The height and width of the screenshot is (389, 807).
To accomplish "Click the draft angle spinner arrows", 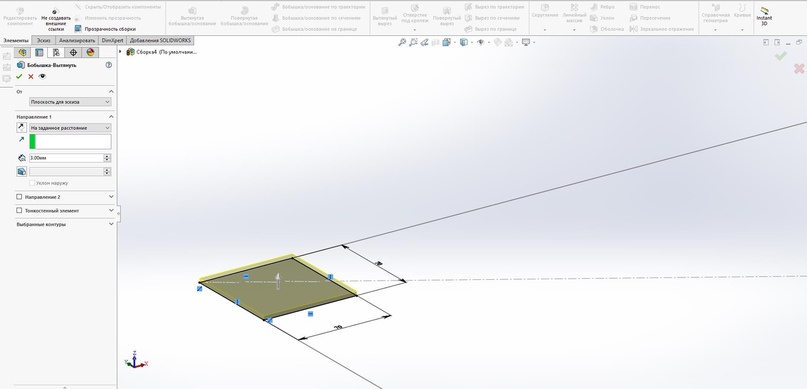I will point(107,172).
